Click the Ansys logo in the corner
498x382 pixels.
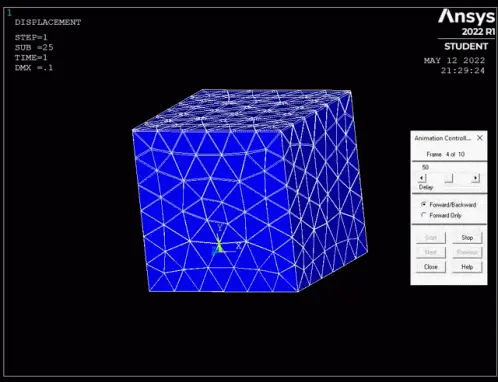point(466,17)
